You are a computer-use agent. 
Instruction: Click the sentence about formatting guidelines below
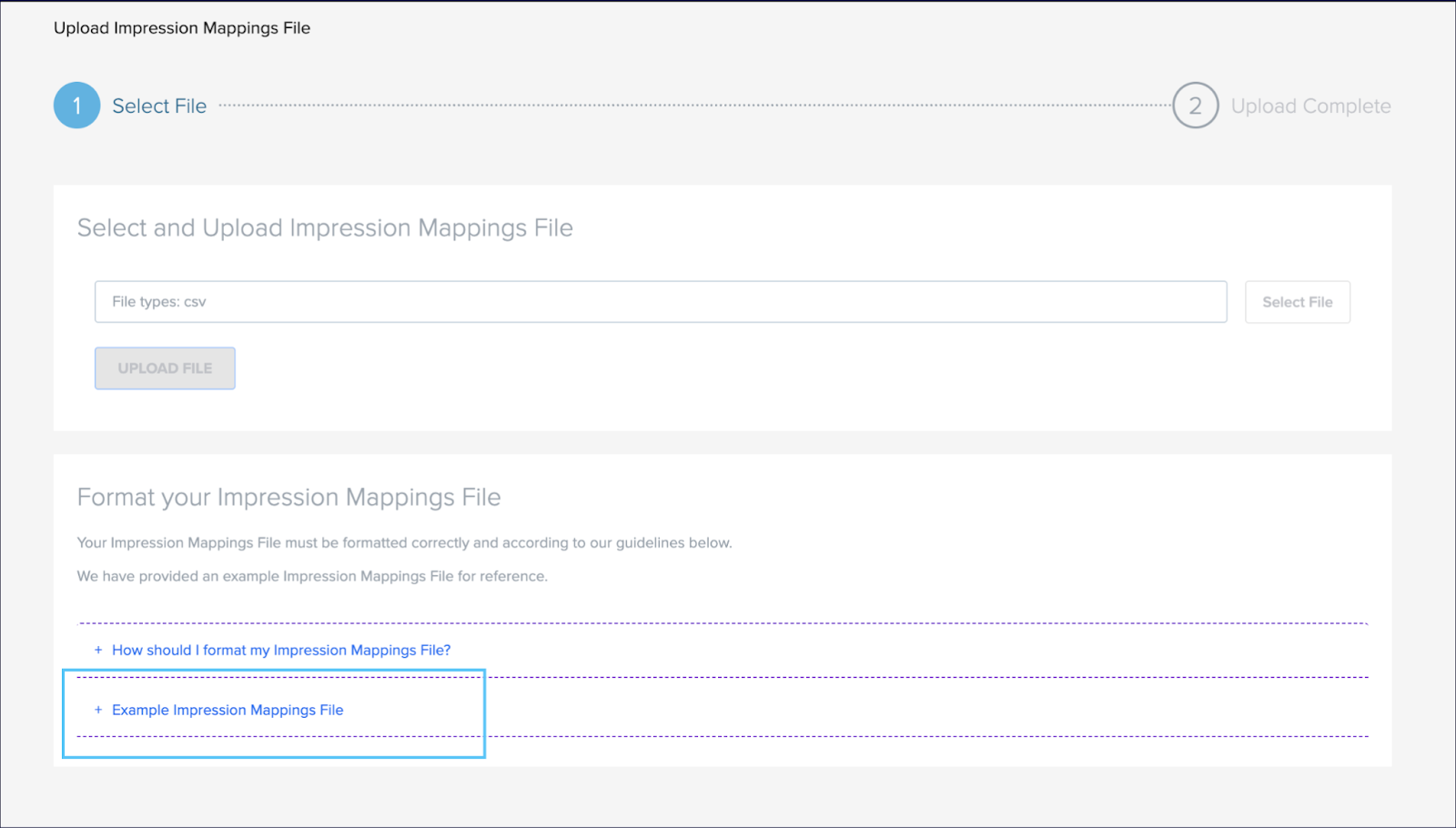[x=404, y=543]
